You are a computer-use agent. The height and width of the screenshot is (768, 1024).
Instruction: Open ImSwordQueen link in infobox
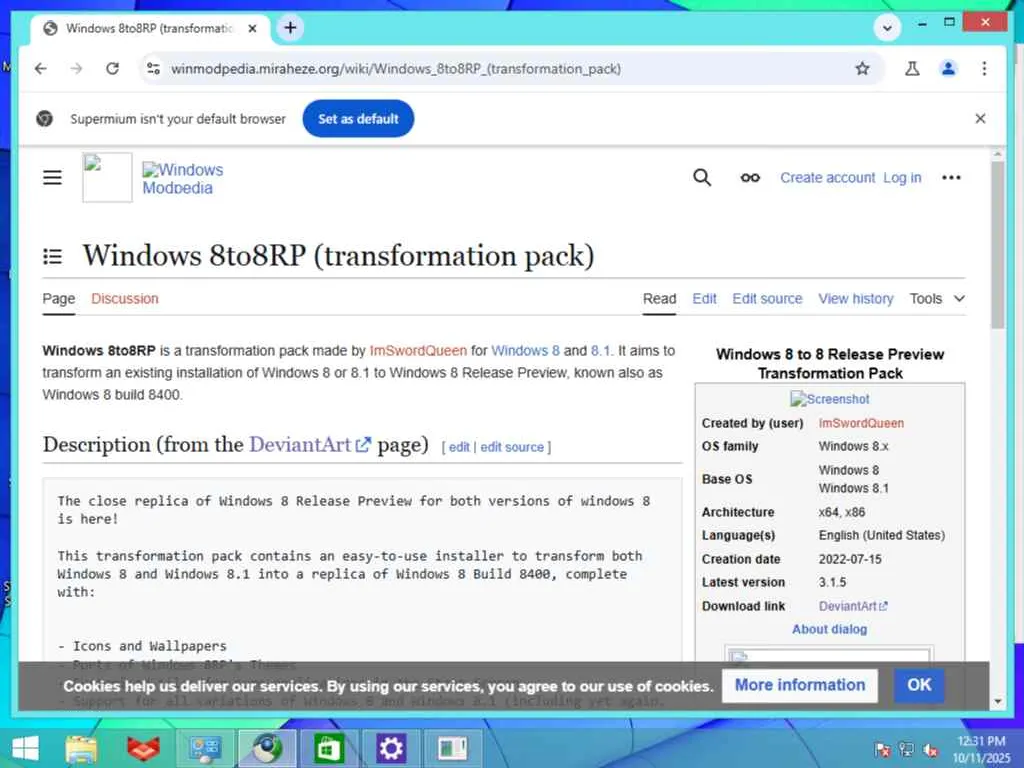click(x=861, y=423)
